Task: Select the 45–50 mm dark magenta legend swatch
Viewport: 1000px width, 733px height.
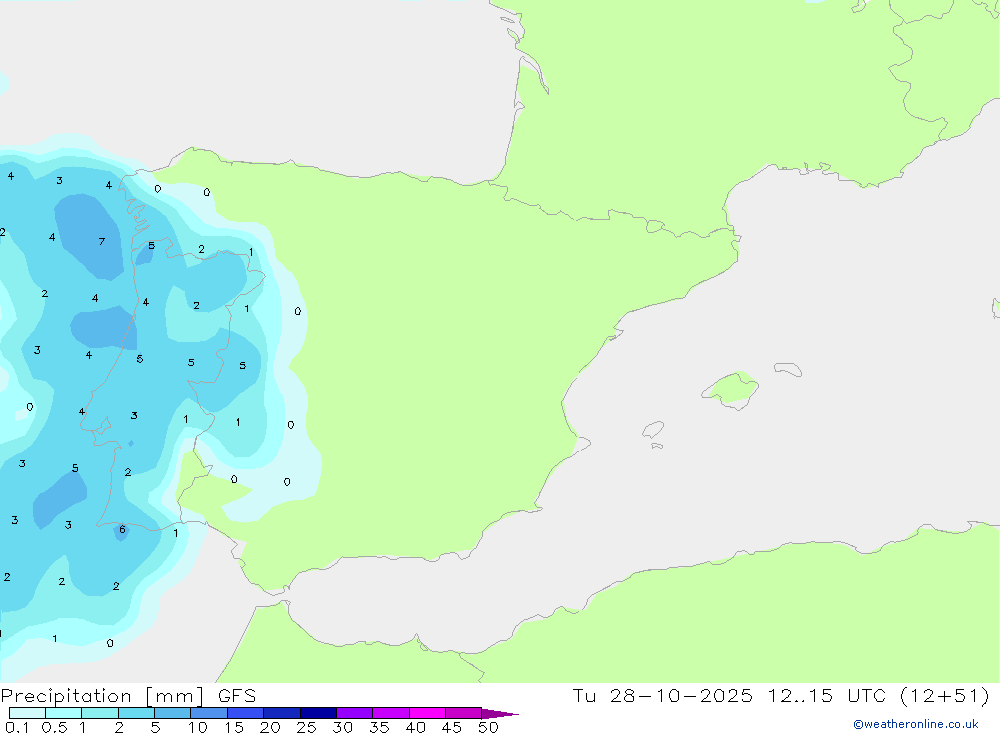Action: pyautogui.click(x=463, y=713)
